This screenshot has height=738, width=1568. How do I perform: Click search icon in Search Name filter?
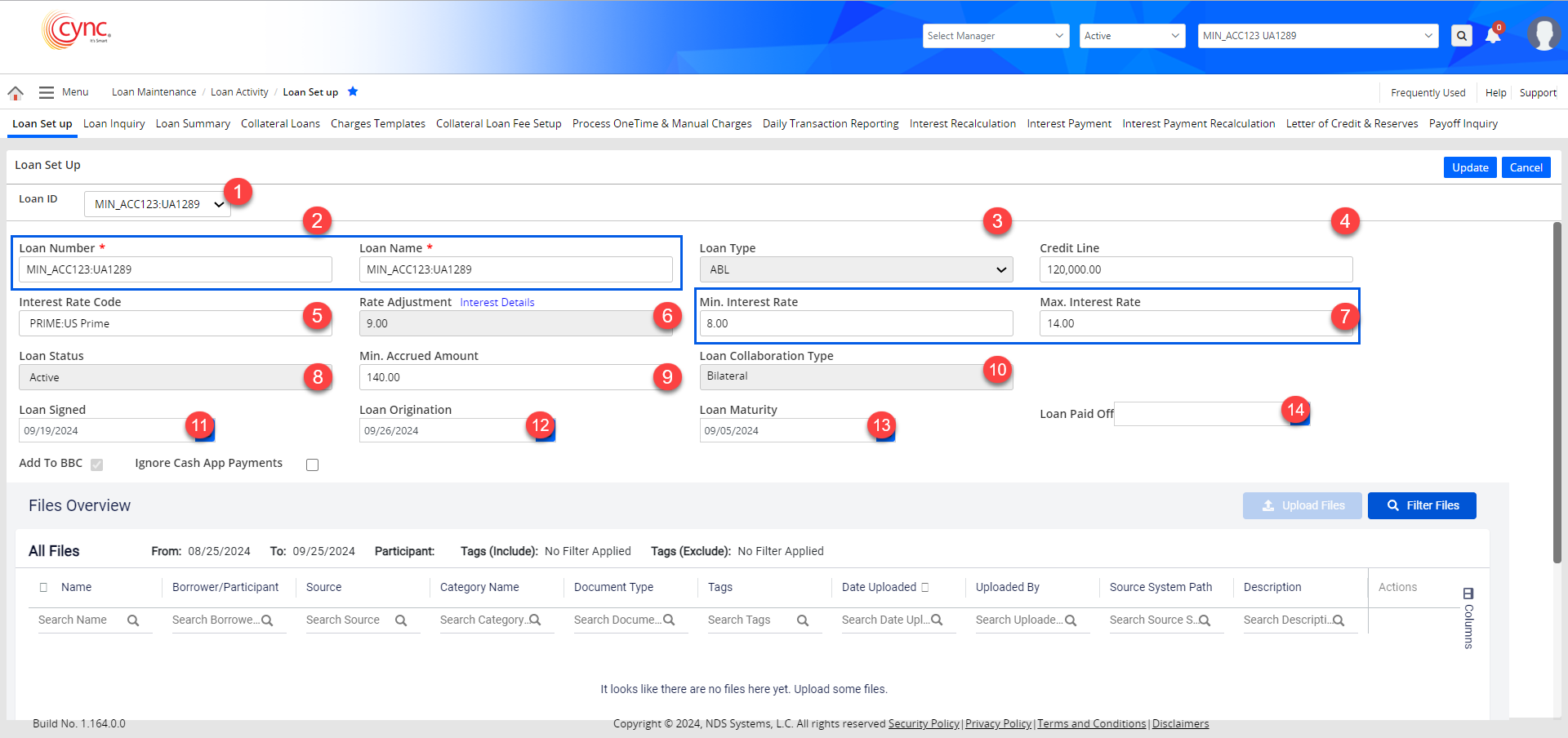pyautogui.click(x=133, y=620)
